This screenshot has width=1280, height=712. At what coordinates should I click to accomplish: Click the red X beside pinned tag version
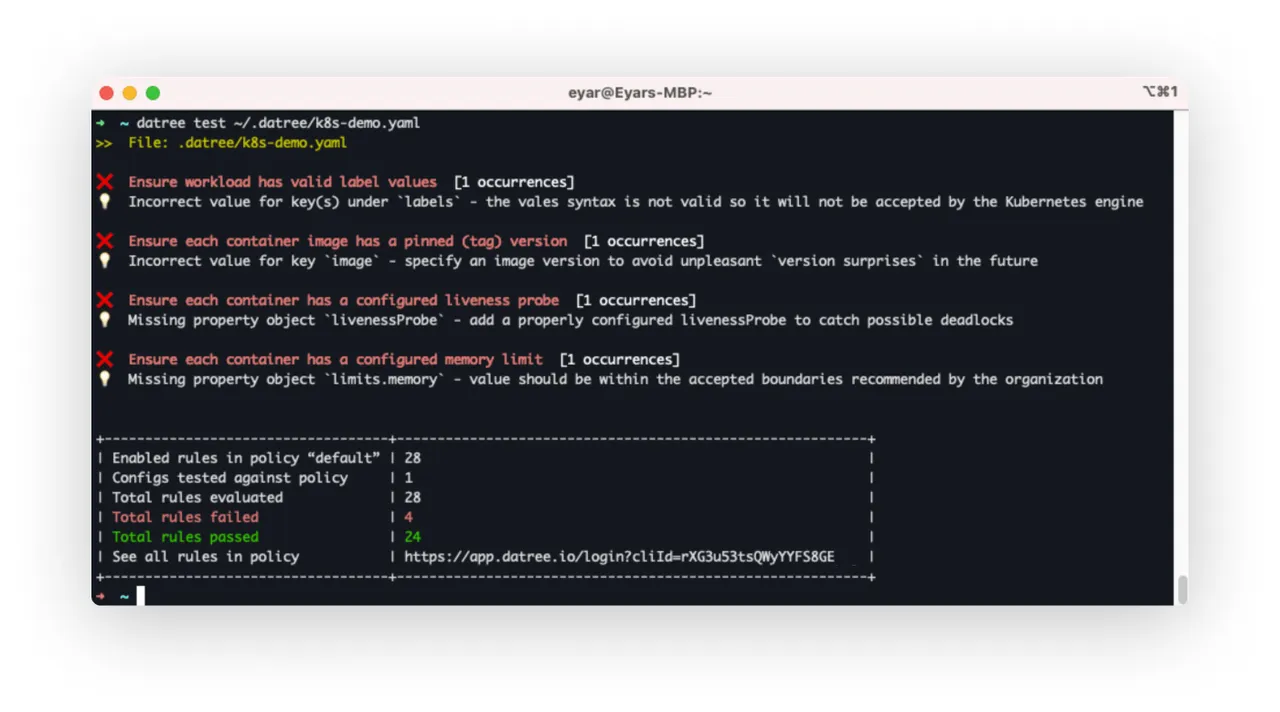click(x=105, y=241)
